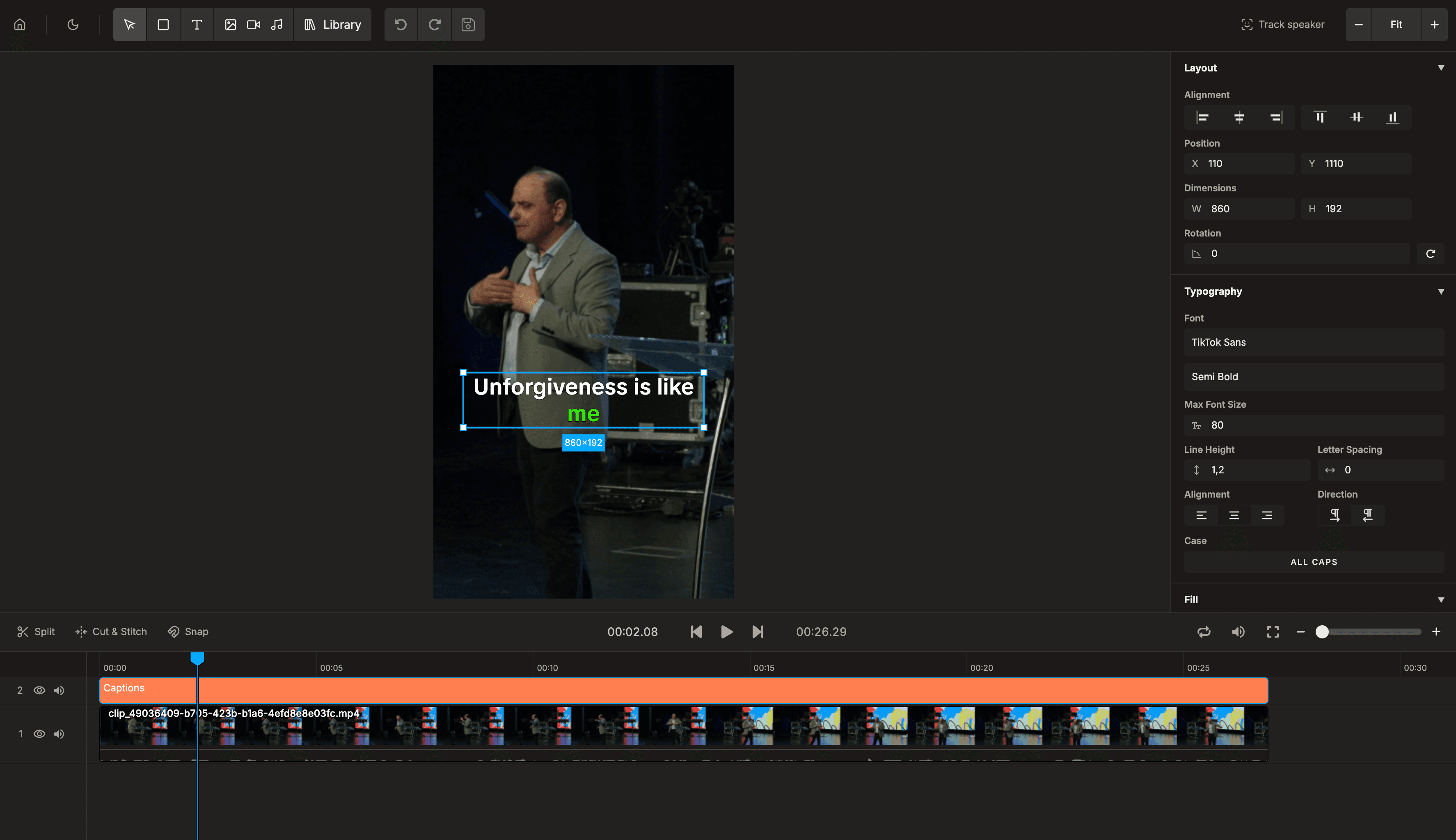Edit the Rotation value field
The width and height of the screenshot is (1456, 840).
(x=1297, y=253)
